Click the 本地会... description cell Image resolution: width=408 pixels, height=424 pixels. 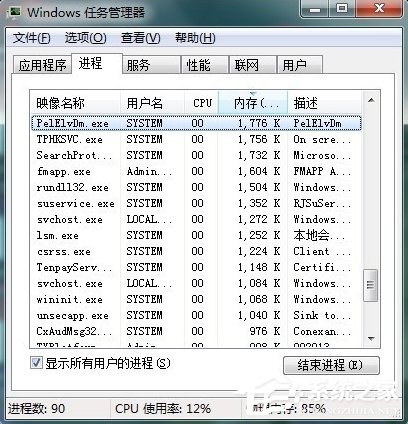(319, 235)
